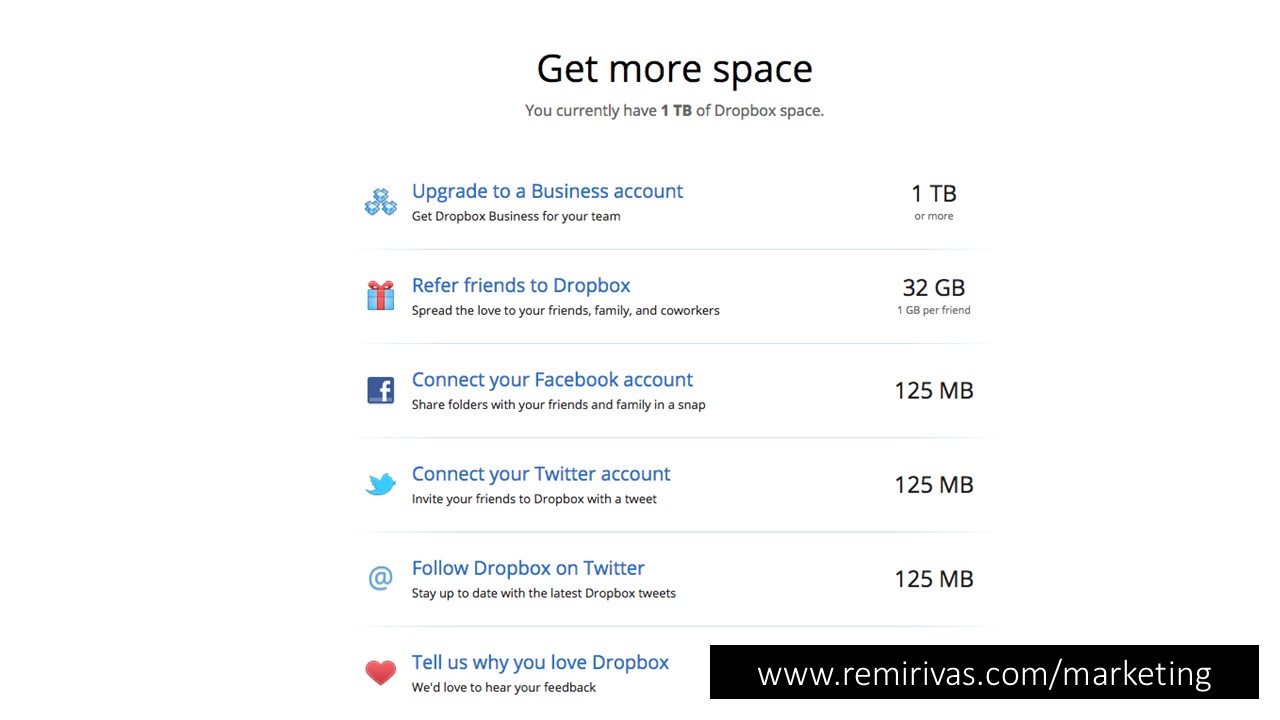The image size is (1280, 720).
Task: Click the 125 MB Follow Dropbox reward
Action: pyautogui.click(x=934, y=578)
